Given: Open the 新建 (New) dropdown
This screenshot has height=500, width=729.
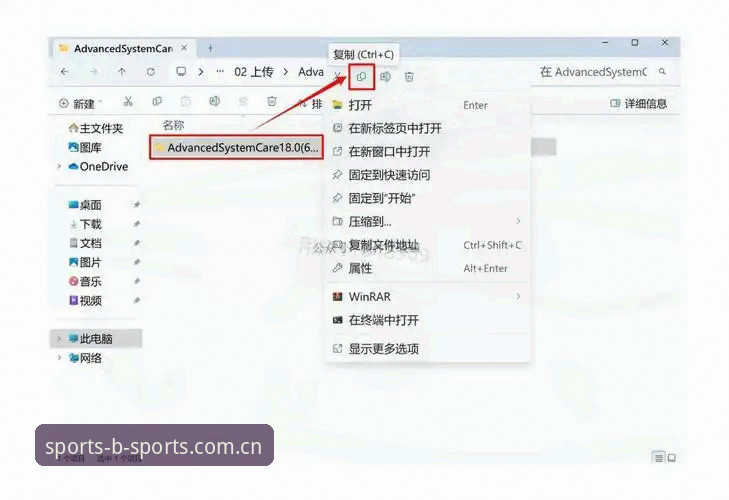Looking at the screenshot, I should pos(80,103).
